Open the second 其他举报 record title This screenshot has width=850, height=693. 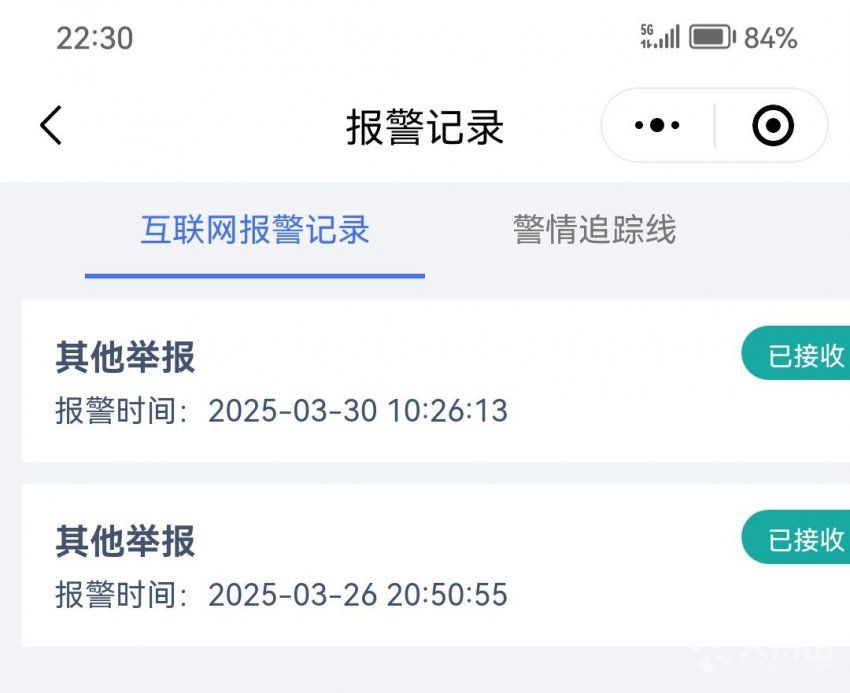[125, 541]
